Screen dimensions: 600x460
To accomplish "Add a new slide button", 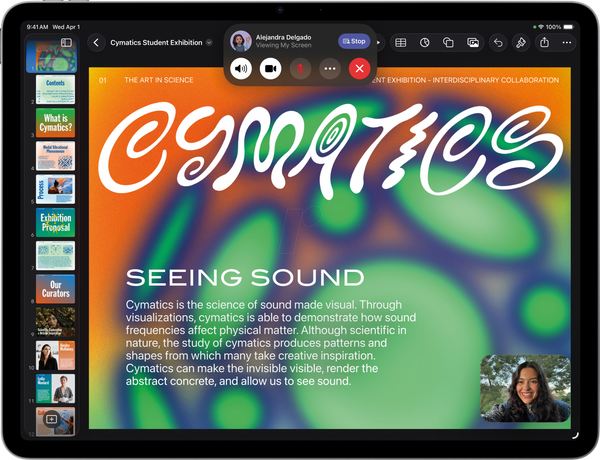I will pos(51,419).
